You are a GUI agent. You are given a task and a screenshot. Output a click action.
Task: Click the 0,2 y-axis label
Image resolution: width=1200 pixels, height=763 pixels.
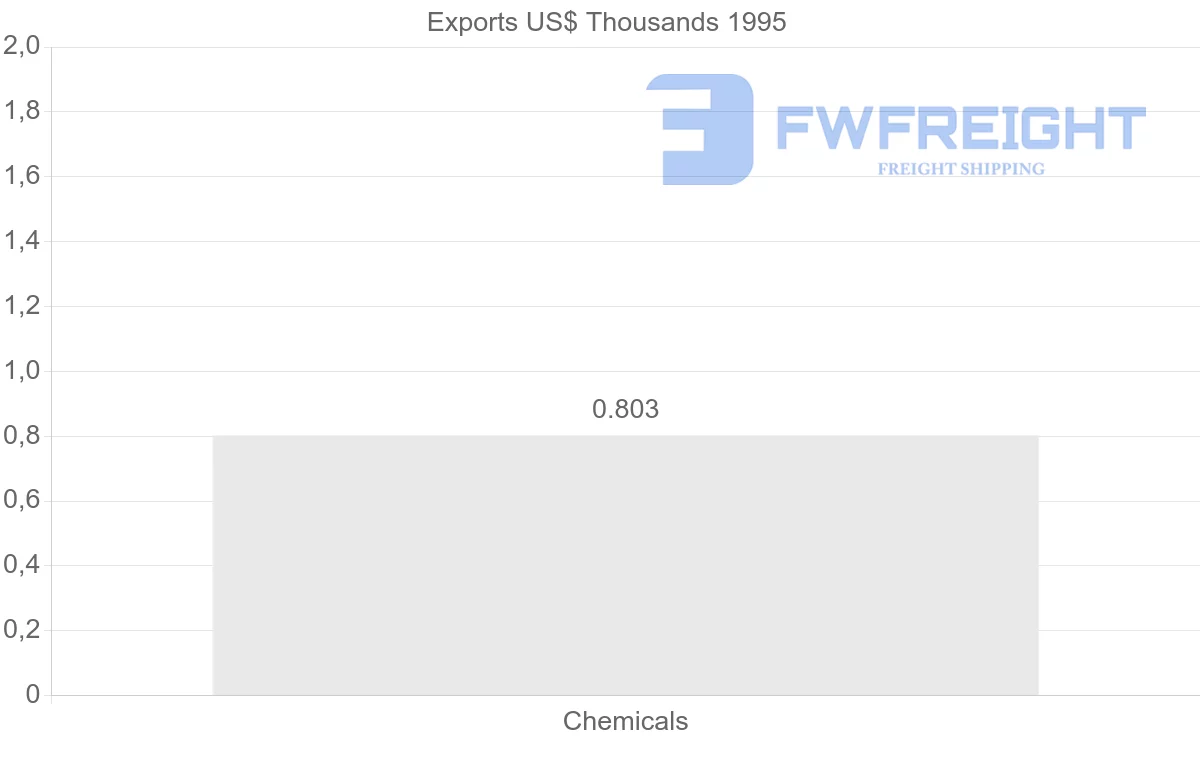[22, 631]
